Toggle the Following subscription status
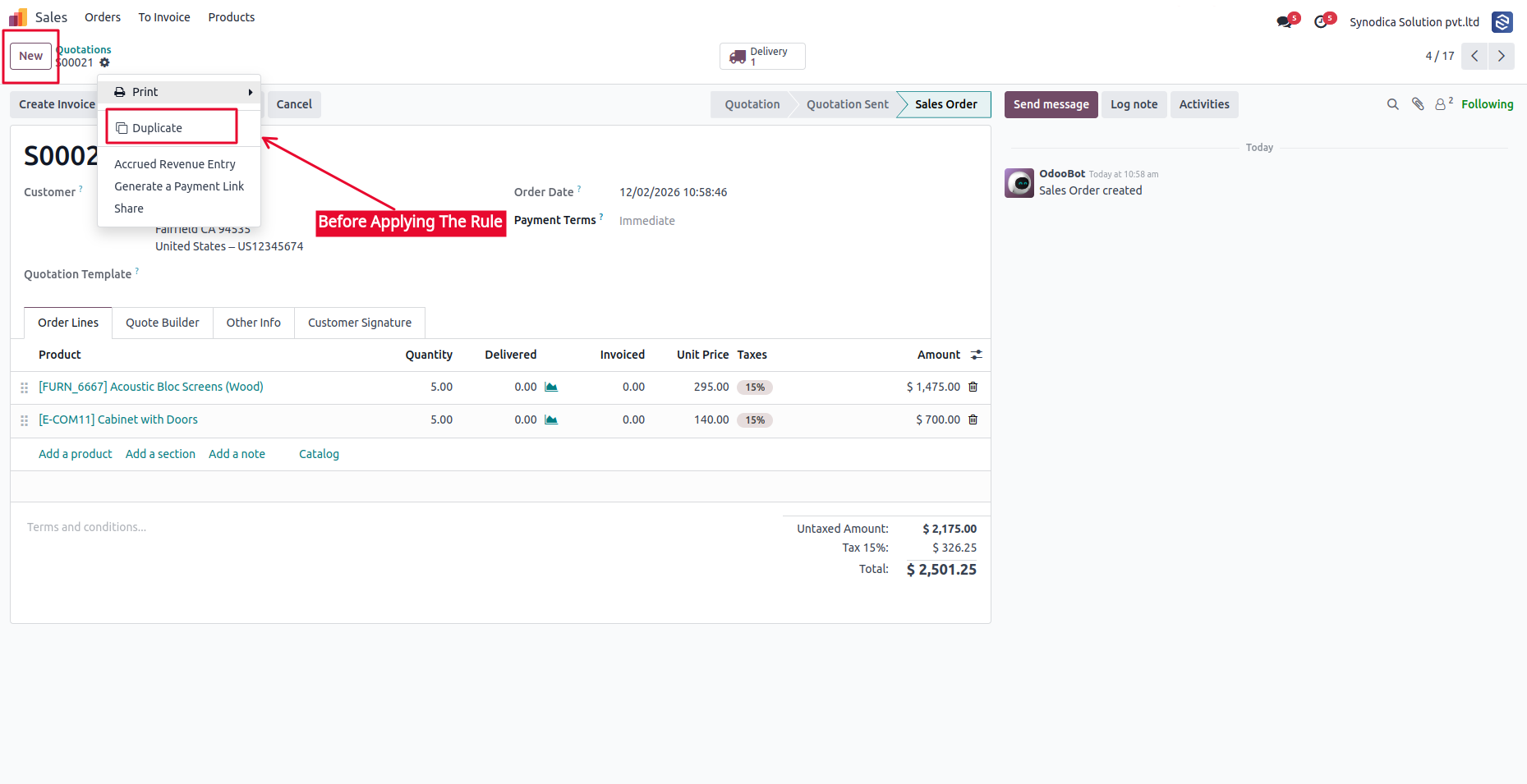1527x784 pixels. pos(1487,104)
